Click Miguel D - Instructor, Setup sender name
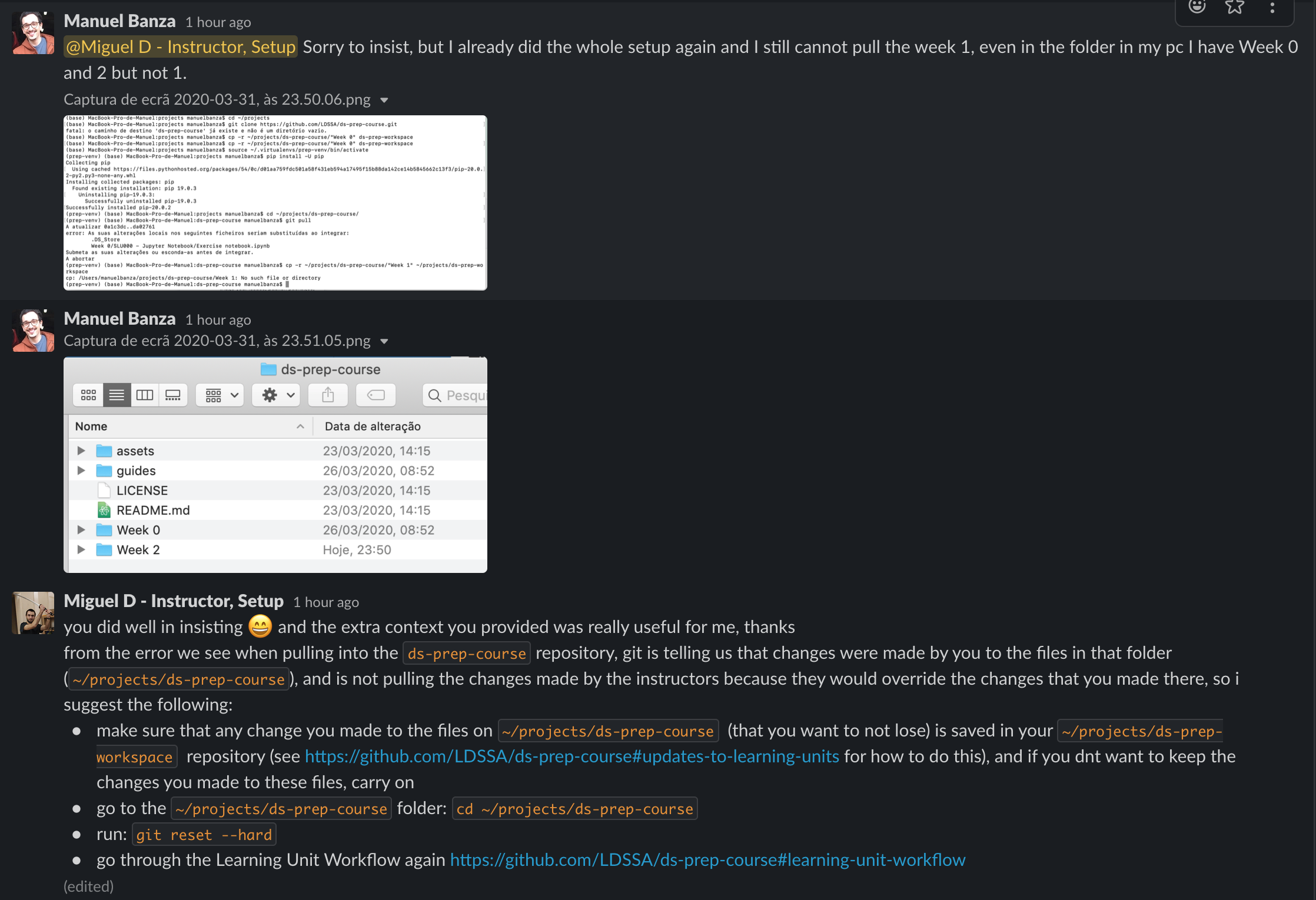Screen dimensions: 1316x900 (x=174, y=601)
